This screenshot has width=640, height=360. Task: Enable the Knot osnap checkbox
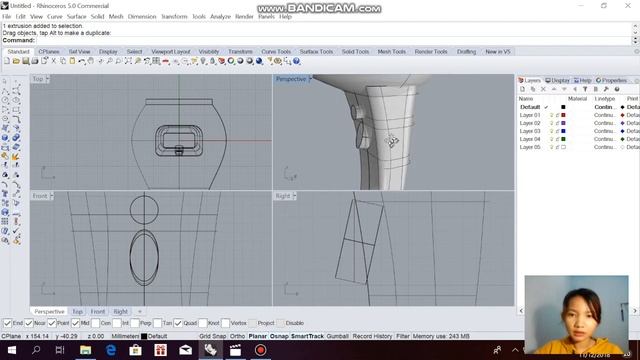pyautogui.click(x=203, y=323)
